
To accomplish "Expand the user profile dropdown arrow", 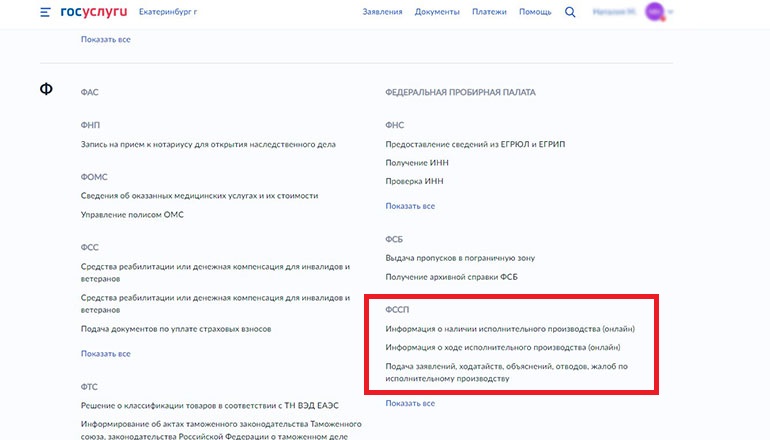I will [671, 13].
